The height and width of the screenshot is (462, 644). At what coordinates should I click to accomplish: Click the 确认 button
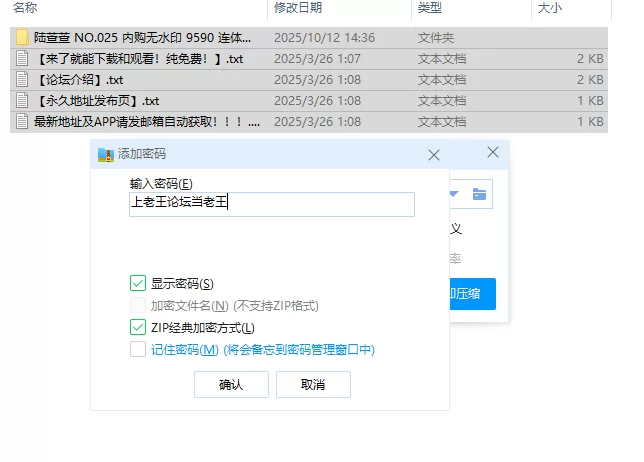tap(231, 385)
